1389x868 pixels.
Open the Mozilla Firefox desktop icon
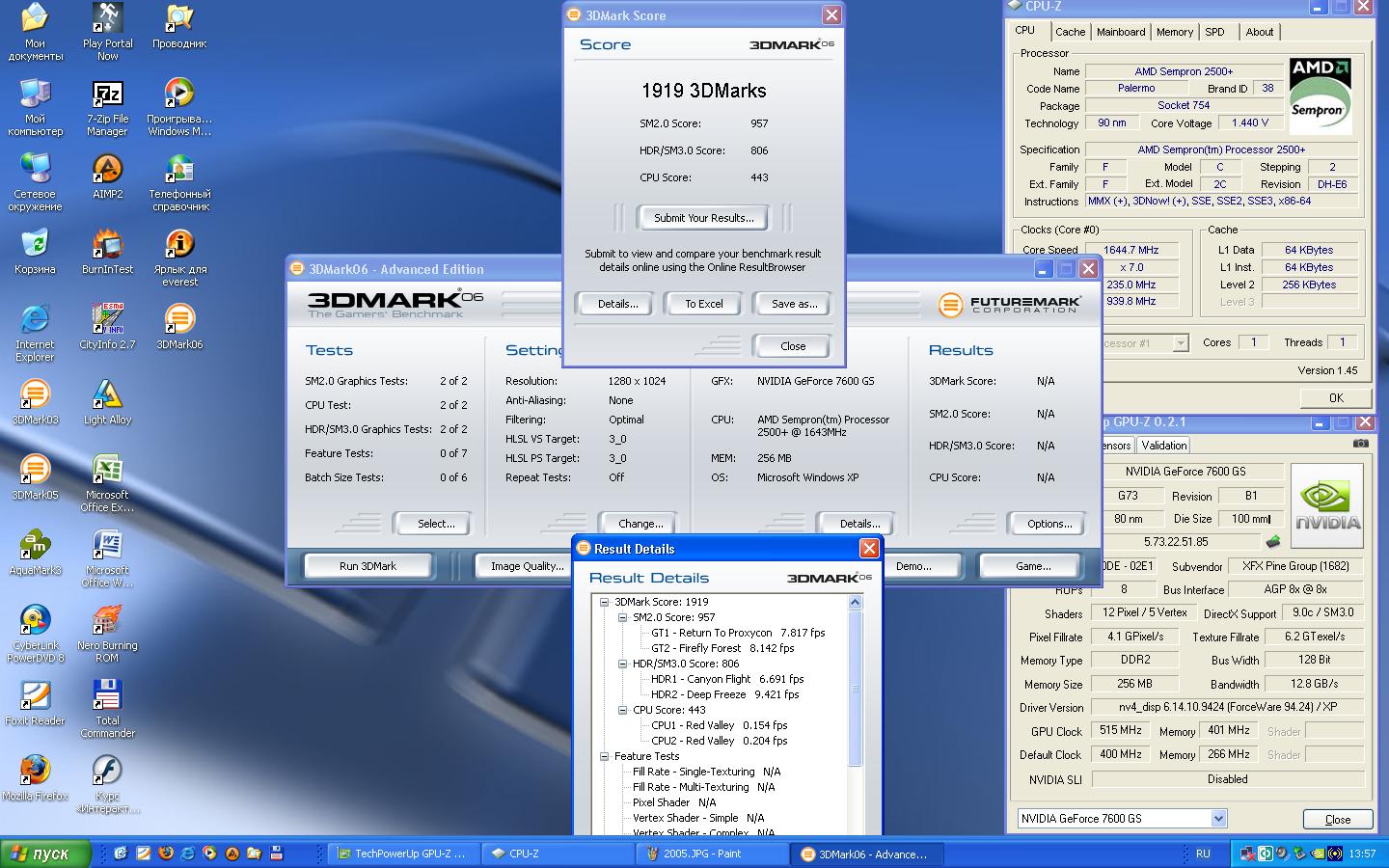point(35,777)
